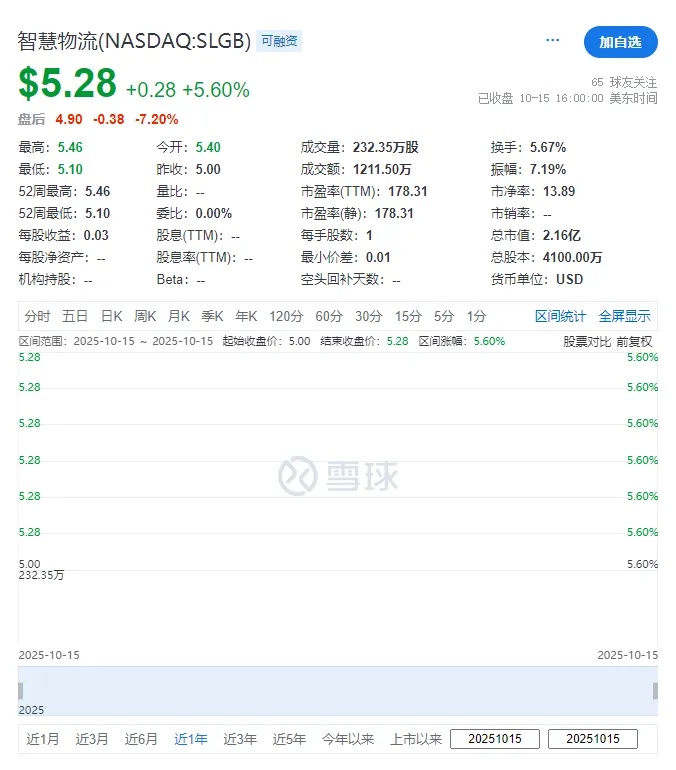This screenshot has width=676, height=770.
Task: Show the 120分 interval chart
Action: click(286, 316)
